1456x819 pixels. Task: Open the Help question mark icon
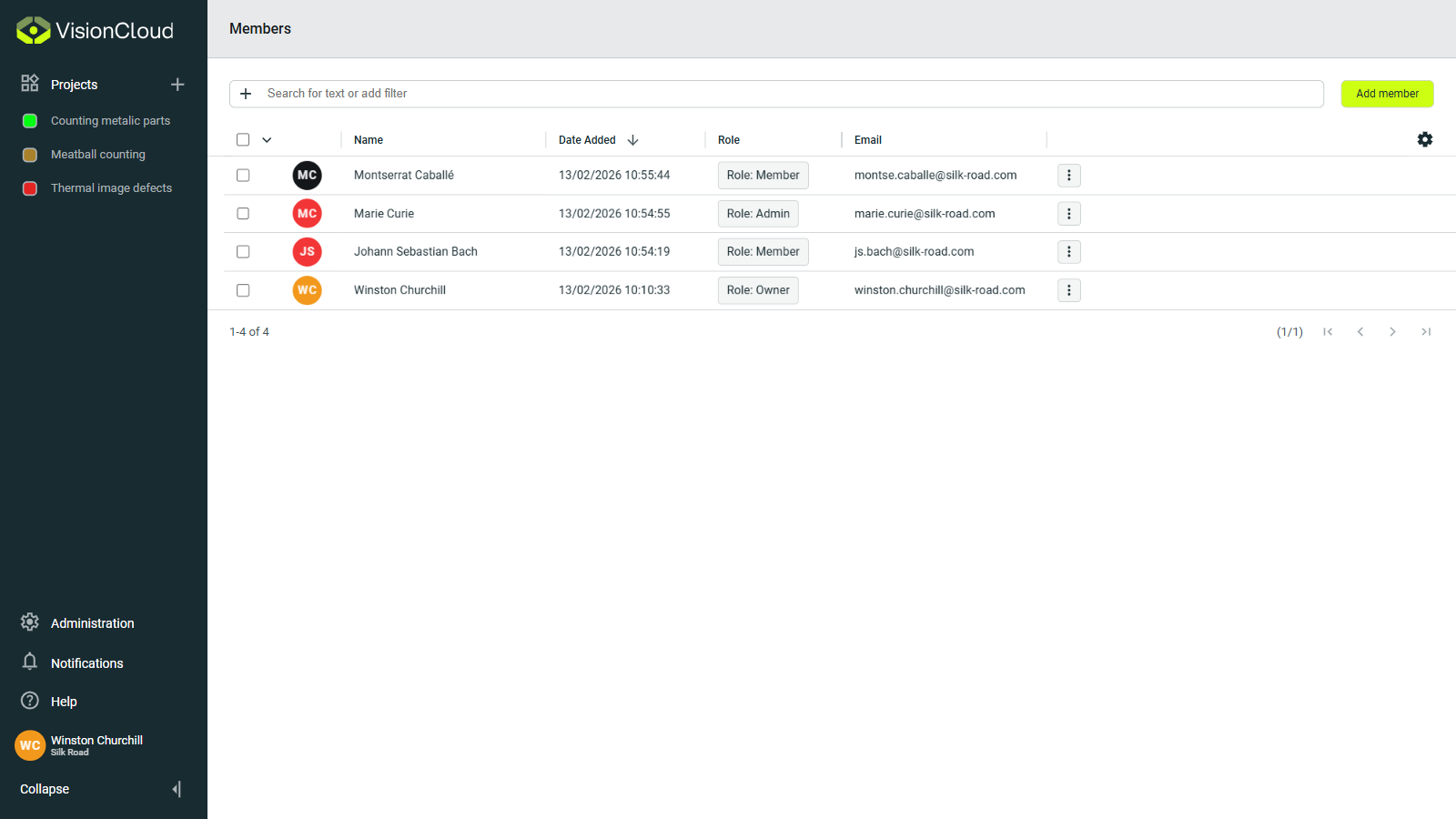point(29,701)
